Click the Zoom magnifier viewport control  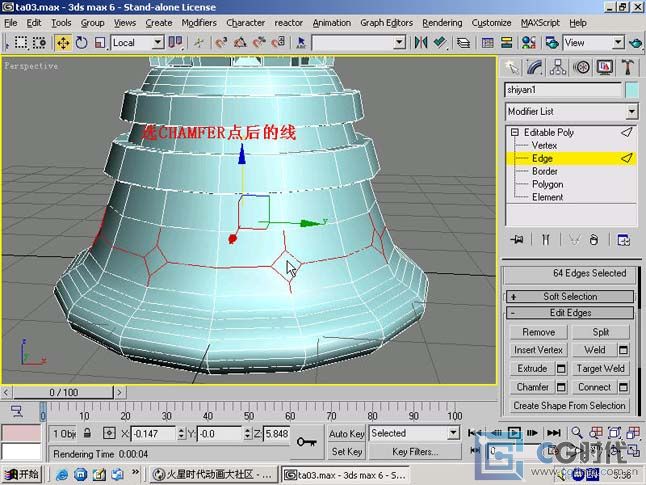click(577, 433)
